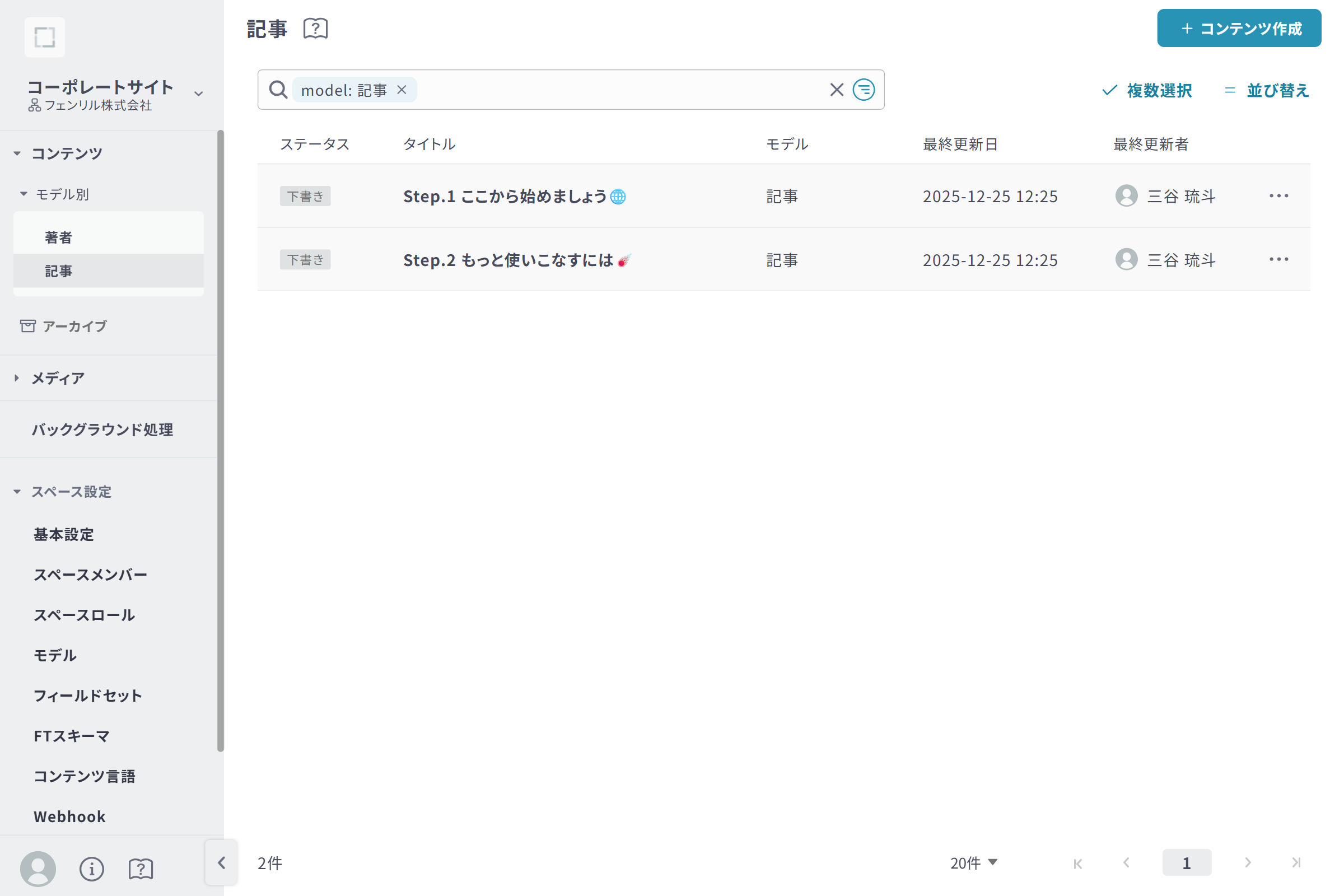Collapse the sidebar with arrow button
1344x896 pixels.
tap(222, 862)
